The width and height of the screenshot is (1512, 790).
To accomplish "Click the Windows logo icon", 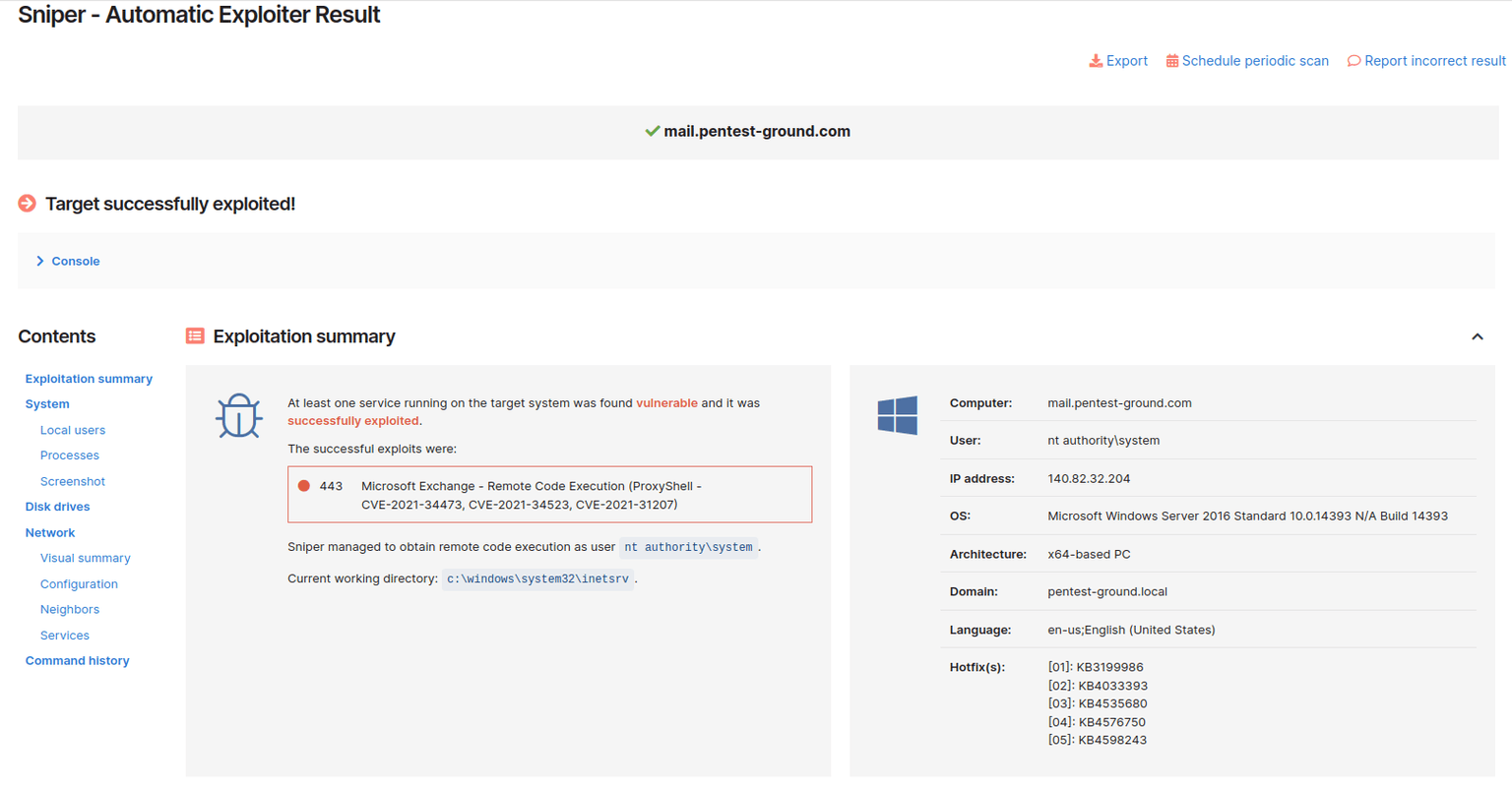I will pos(897,415).
